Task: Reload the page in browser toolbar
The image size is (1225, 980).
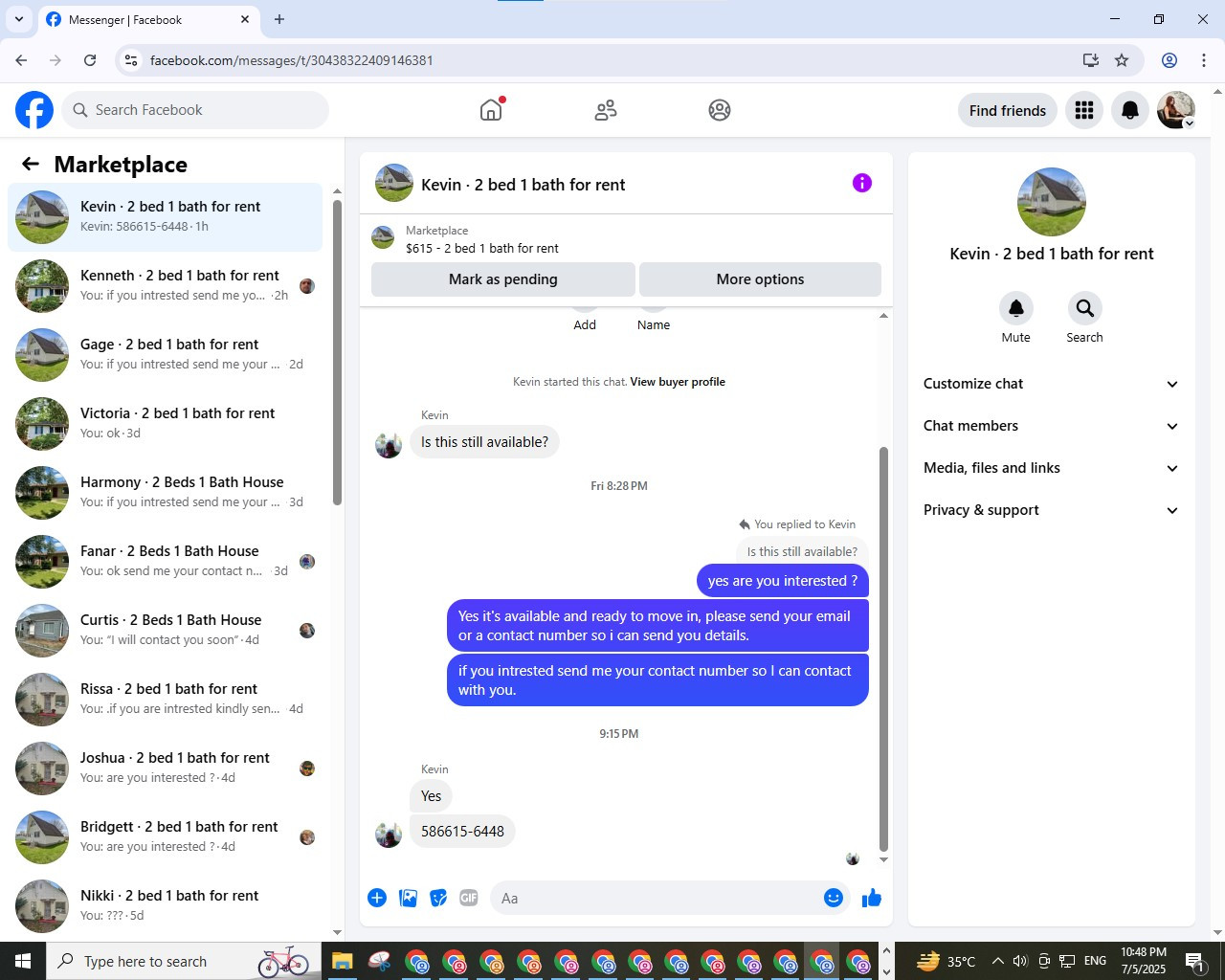Action: (90, 60)
